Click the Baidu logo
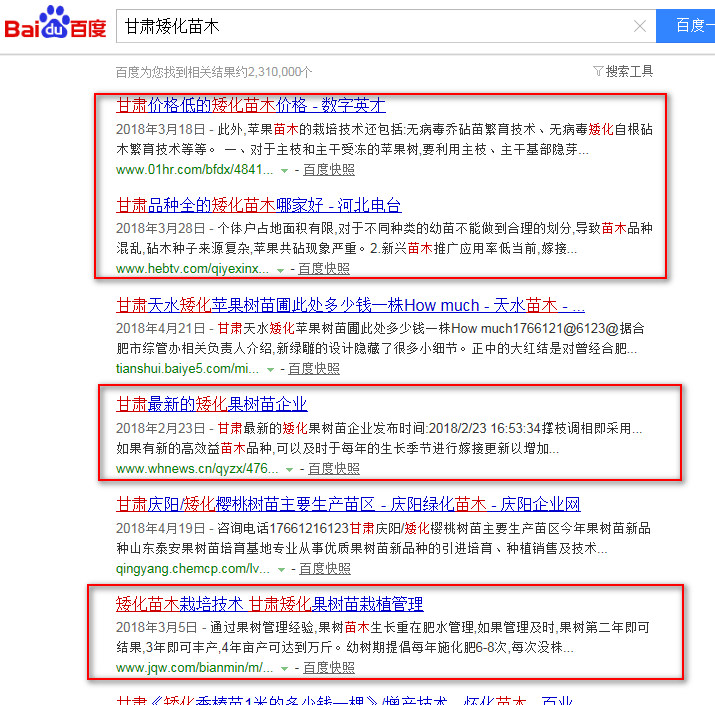 click(x=55, y=24)
